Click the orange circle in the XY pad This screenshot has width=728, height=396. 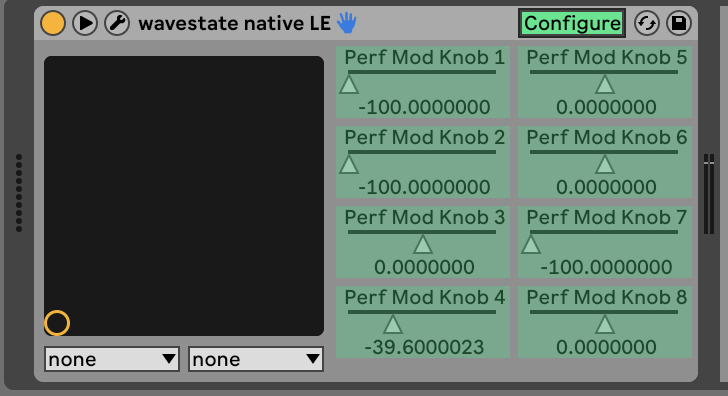pos(57,323)
